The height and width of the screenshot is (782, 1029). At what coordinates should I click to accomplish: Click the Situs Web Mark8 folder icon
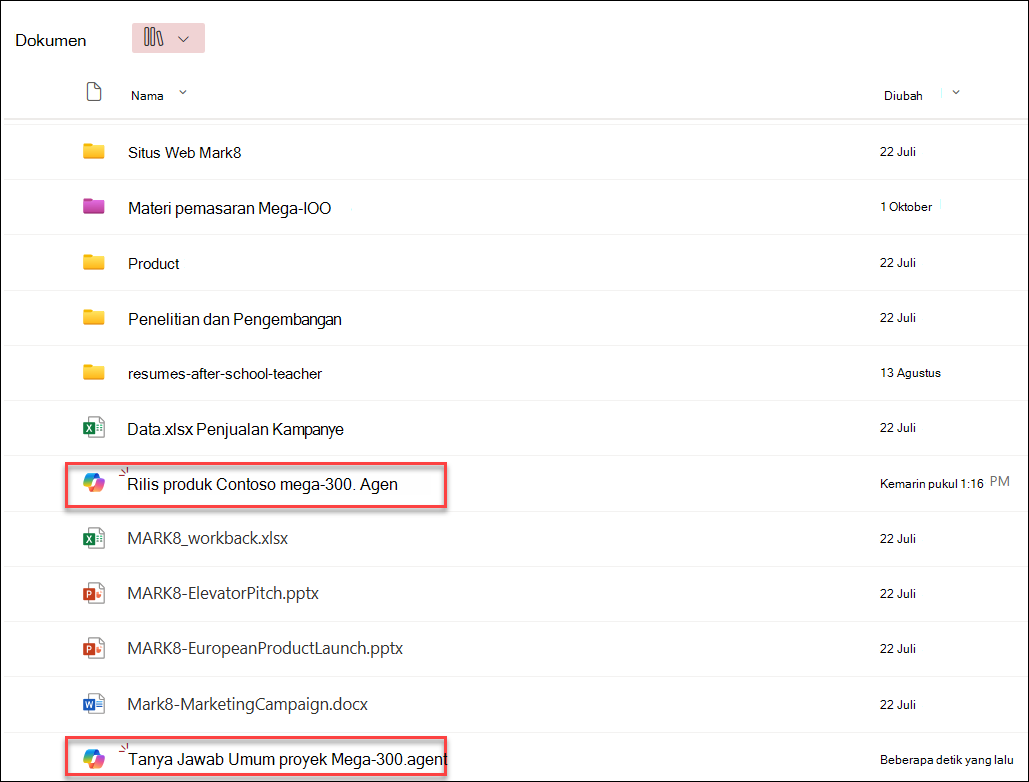coord(94,152)
